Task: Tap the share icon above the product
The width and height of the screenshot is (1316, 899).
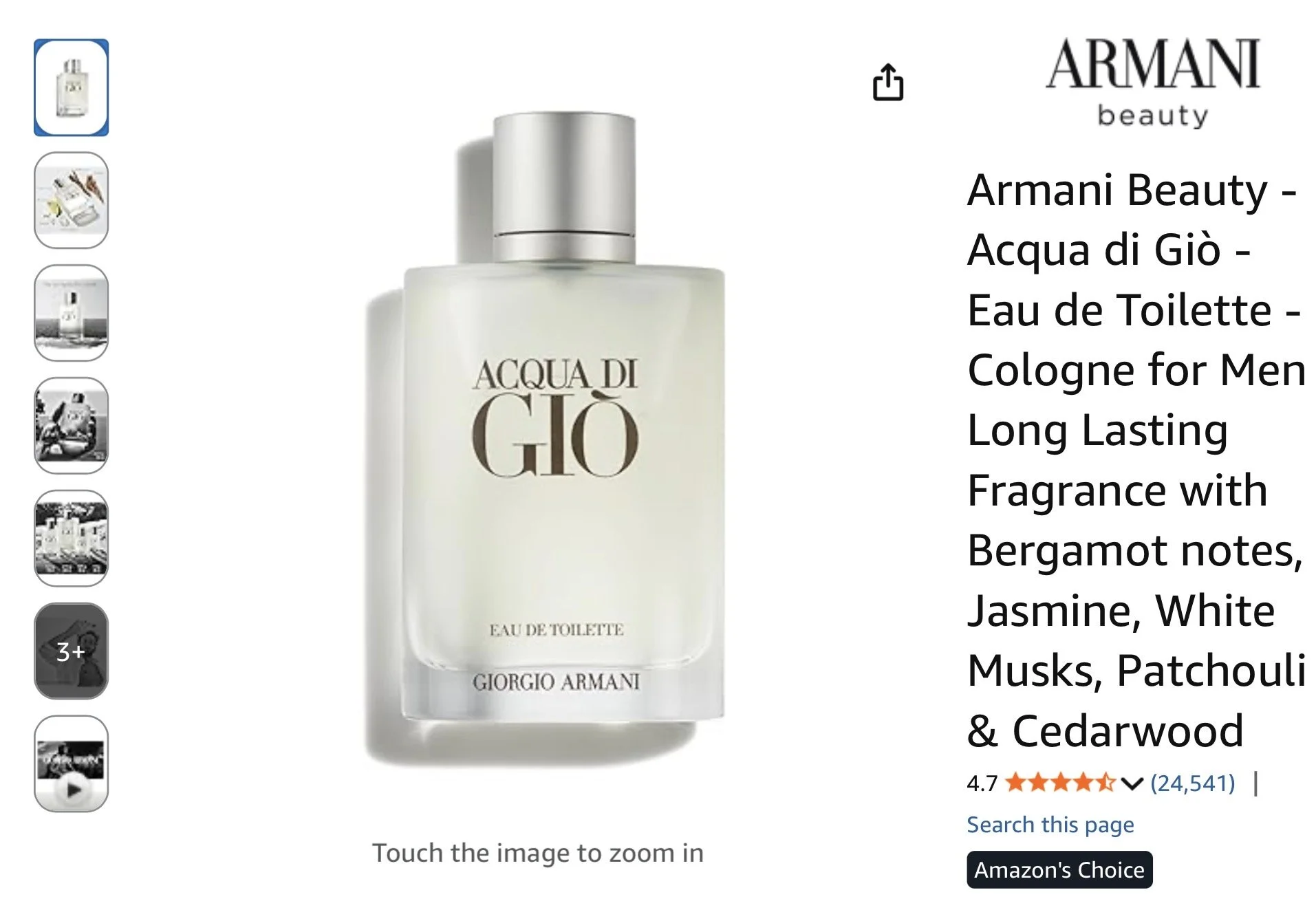Action: pyautogui.click(x=887, y=83)
